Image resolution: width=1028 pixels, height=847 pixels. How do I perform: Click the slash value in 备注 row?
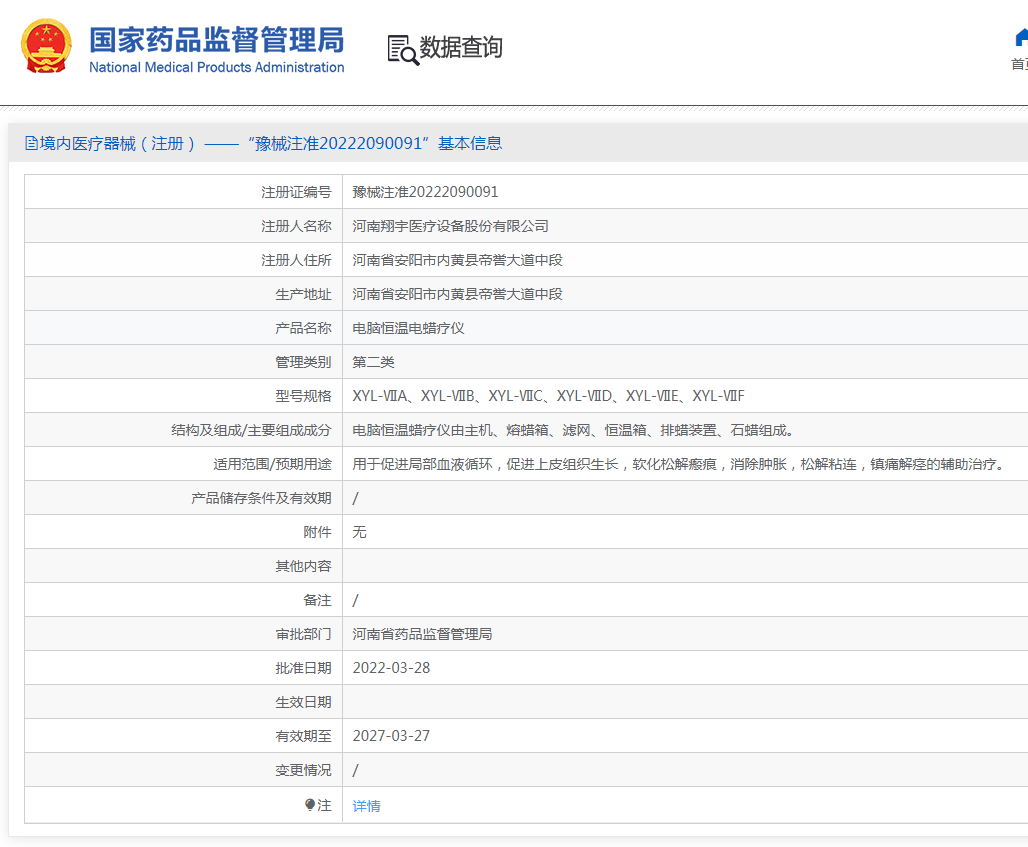355,601
